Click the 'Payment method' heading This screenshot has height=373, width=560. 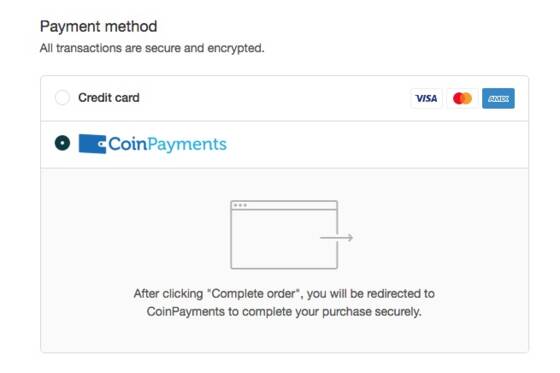pyautogui.click(x=99, y=26)
